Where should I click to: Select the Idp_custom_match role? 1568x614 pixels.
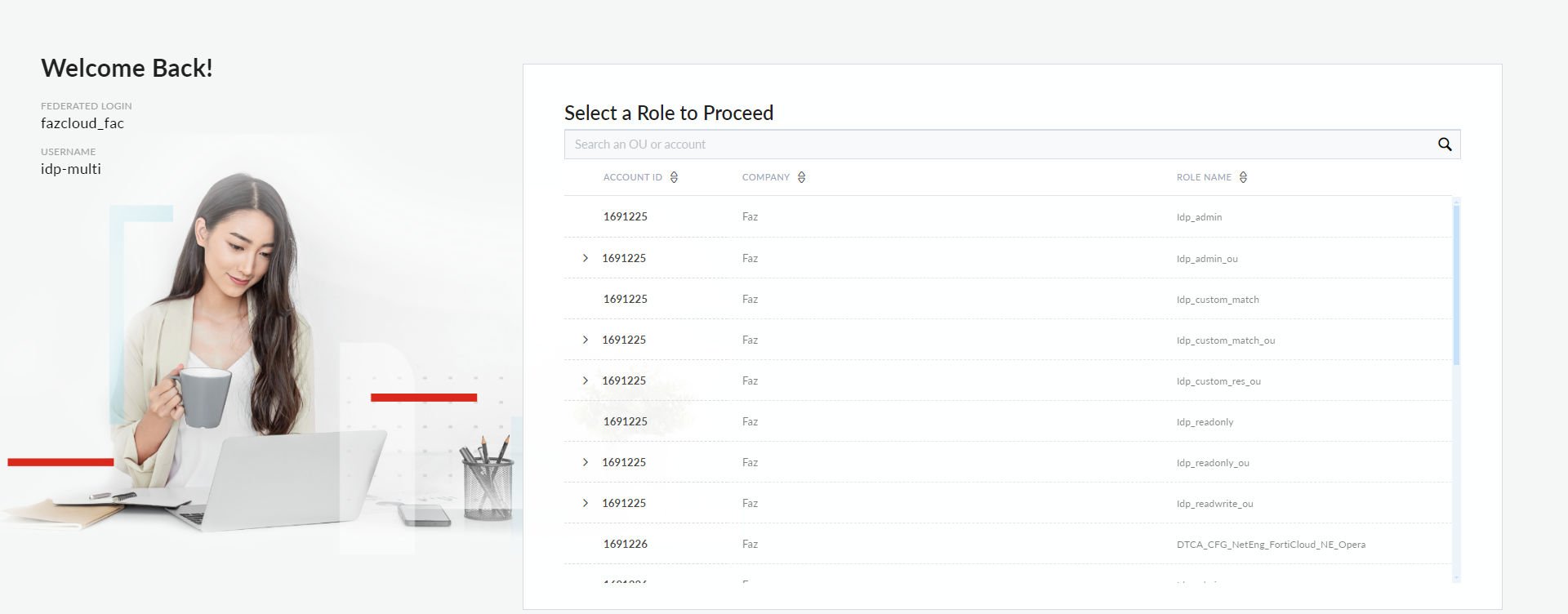[1217, 300]
